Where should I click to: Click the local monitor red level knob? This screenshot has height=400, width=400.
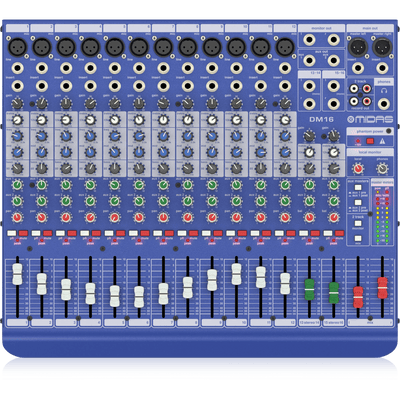point(358,169)
